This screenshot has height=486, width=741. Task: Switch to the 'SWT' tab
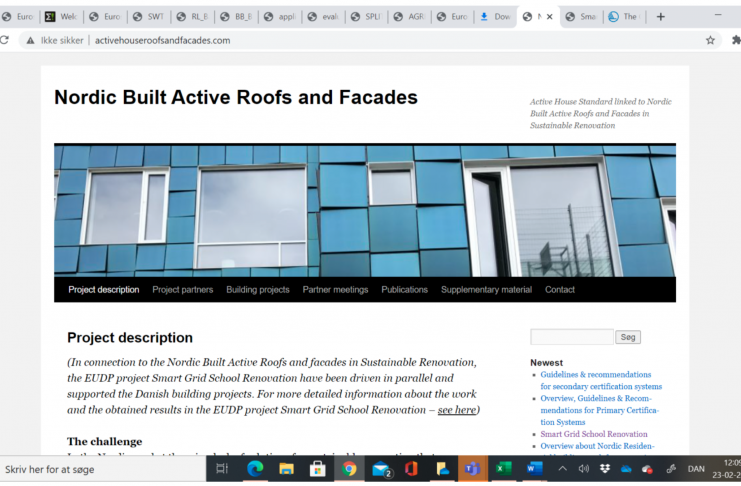[x=148, y=17]
